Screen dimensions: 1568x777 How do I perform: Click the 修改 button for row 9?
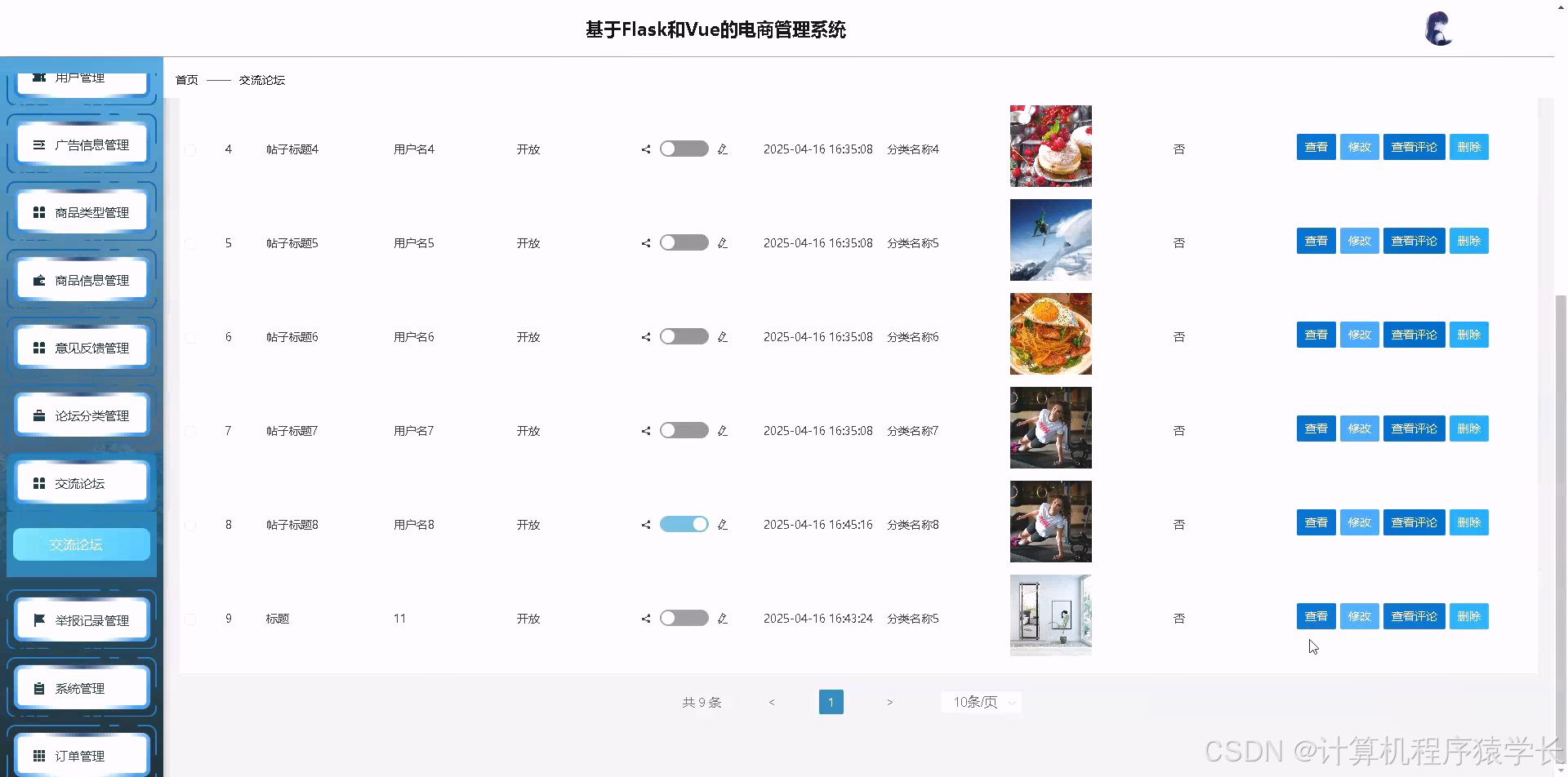1360,616
